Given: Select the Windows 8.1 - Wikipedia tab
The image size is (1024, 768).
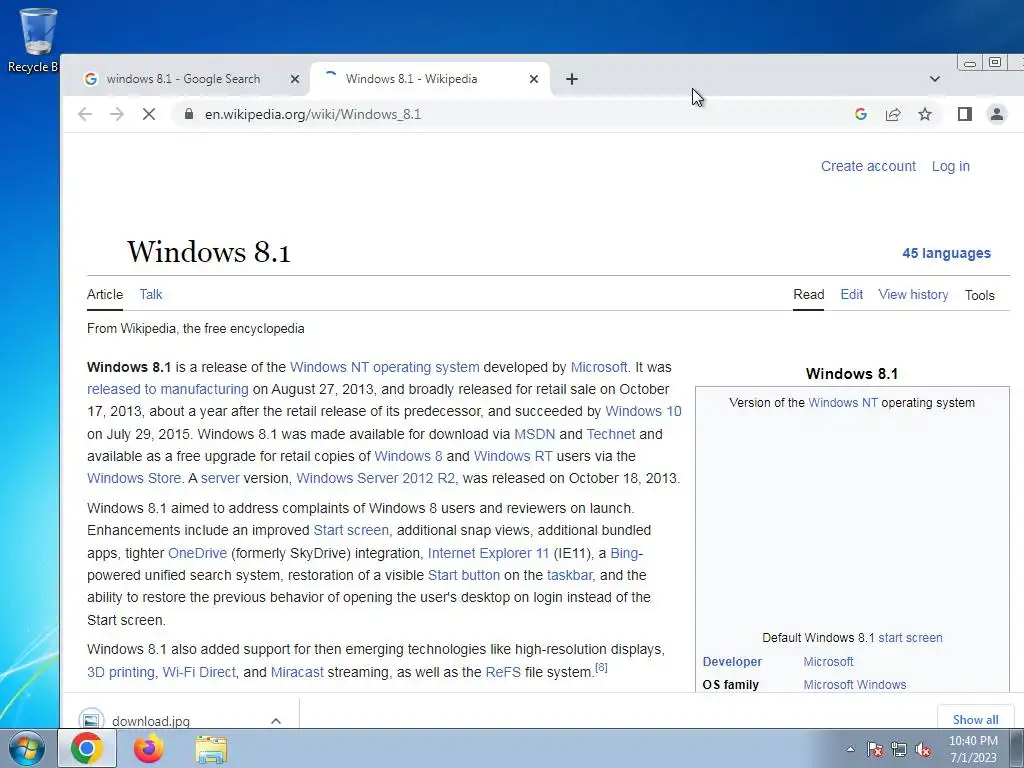Looking at the screenshot, I should pos(411,79).
